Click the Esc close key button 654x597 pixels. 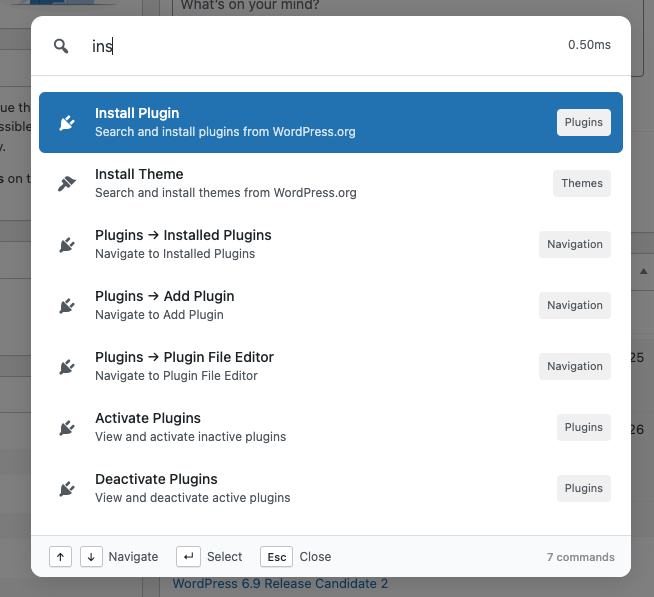276,557
